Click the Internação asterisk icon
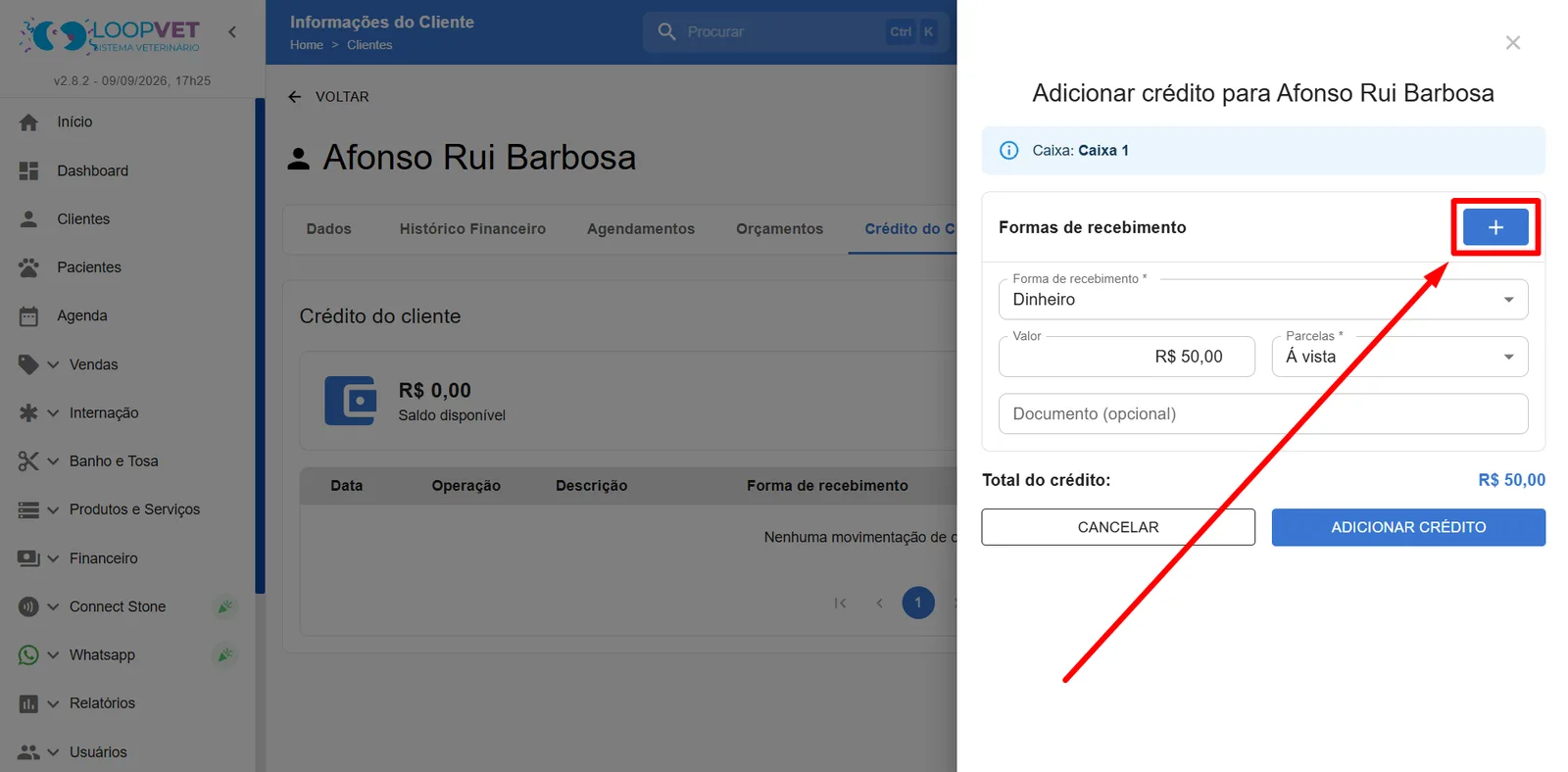The width and height of the screenshot is (1568, 772). pyautogui.click(x=28, y=412)
